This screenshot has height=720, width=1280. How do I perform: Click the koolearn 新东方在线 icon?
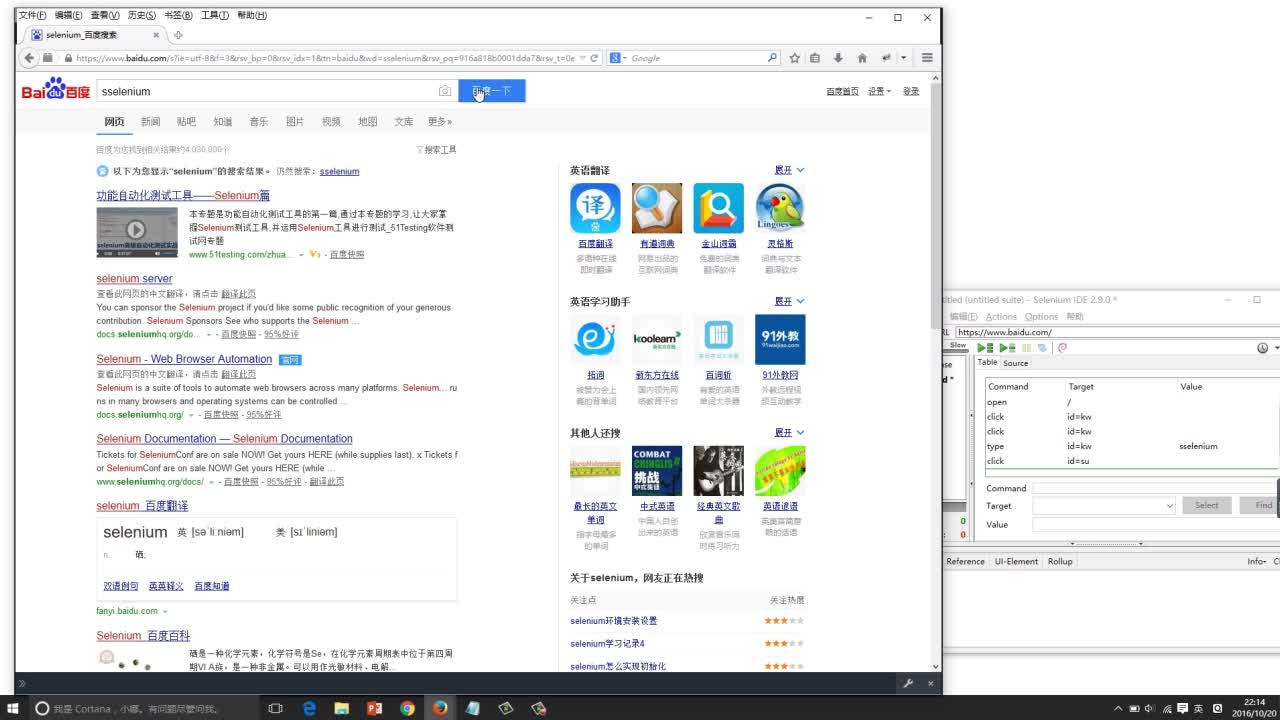point(657,340)
